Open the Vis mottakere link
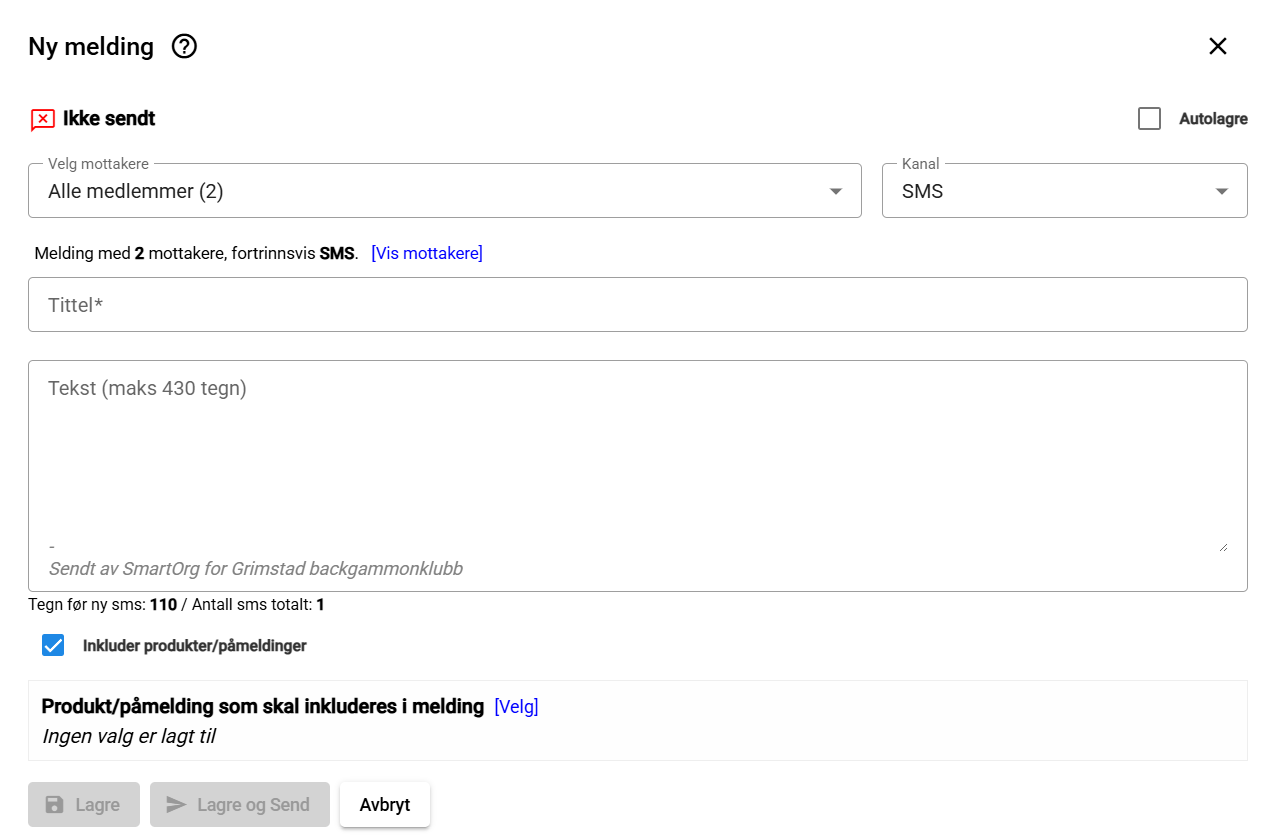The image size is (1274, 840). pos(426,254)
